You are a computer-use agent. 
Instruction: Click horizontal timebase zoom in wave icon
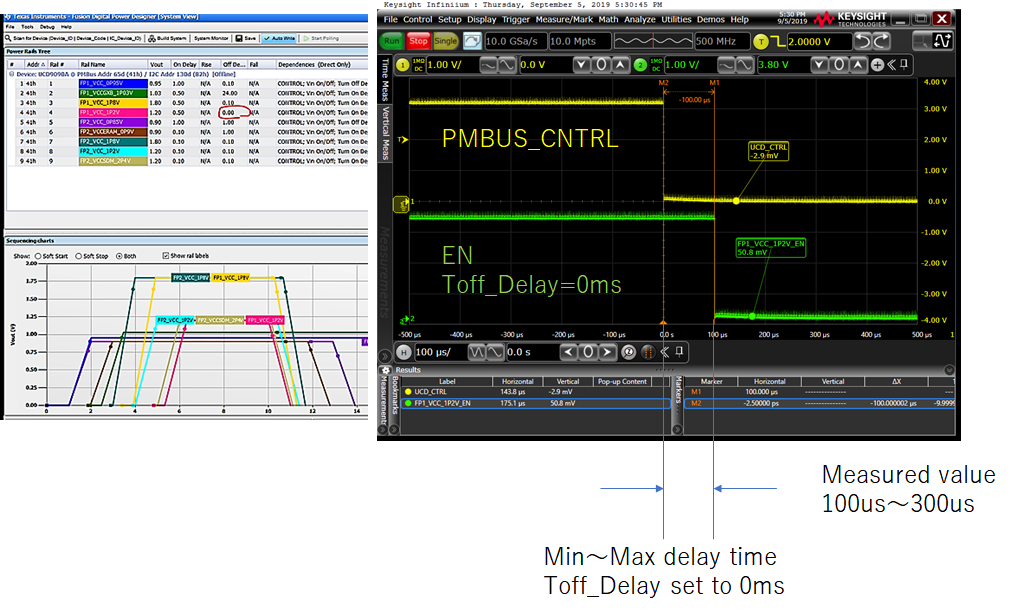tap(495, 352)
